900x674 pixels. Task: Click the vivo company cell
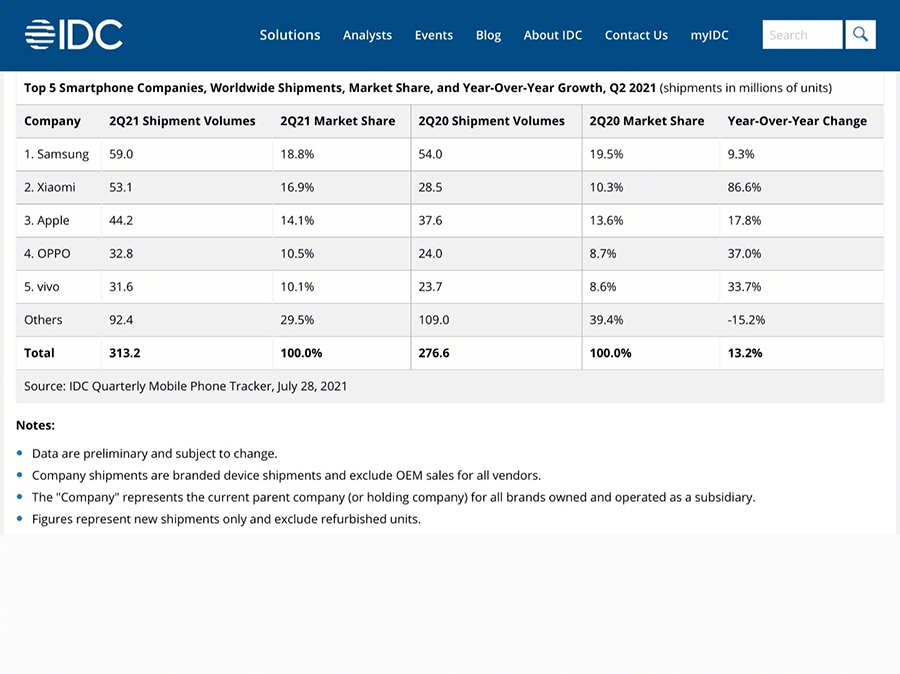click(x=42, y=287)
